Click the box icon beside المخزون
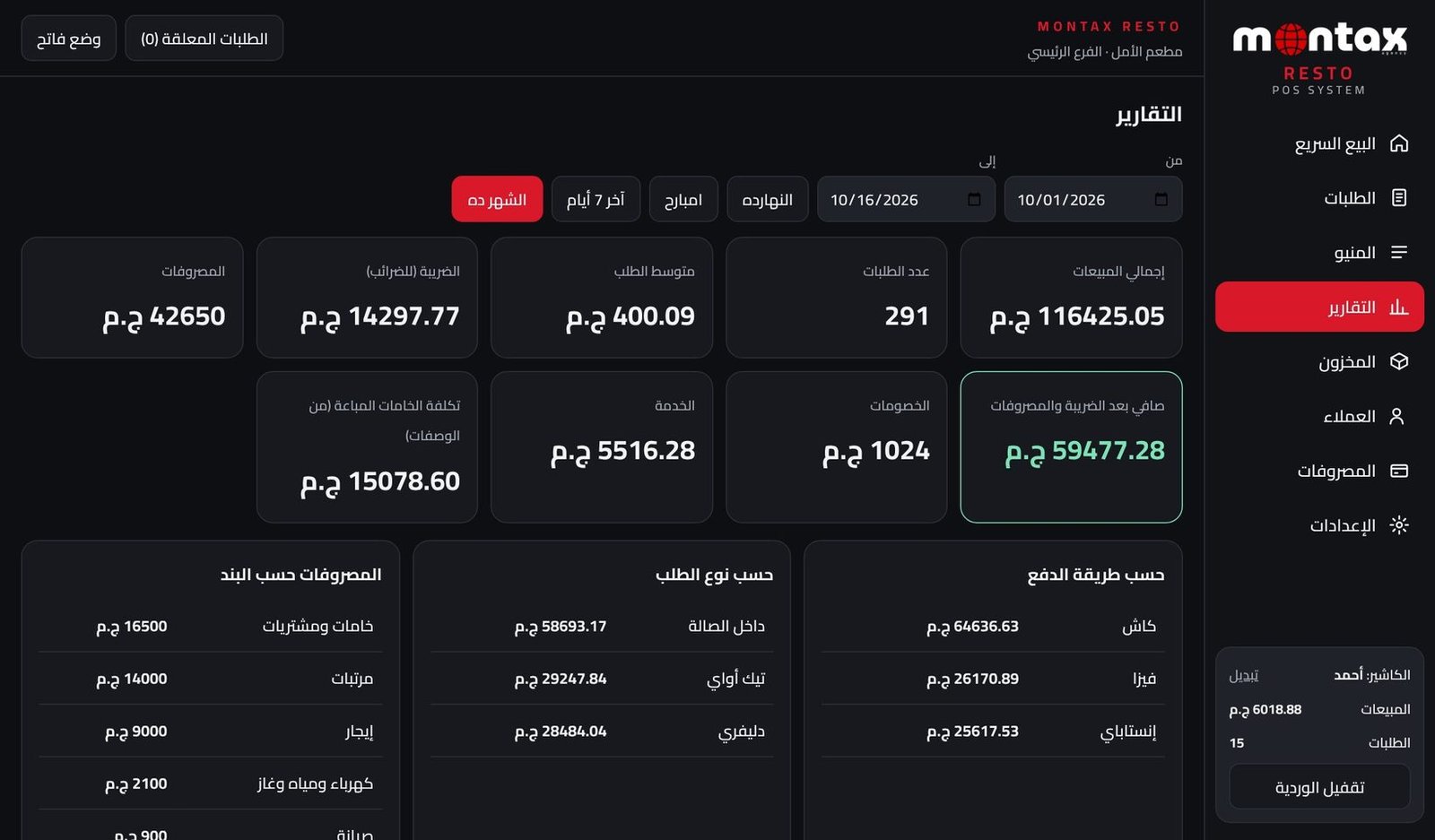1435x840 pixels. point(1399,361)
